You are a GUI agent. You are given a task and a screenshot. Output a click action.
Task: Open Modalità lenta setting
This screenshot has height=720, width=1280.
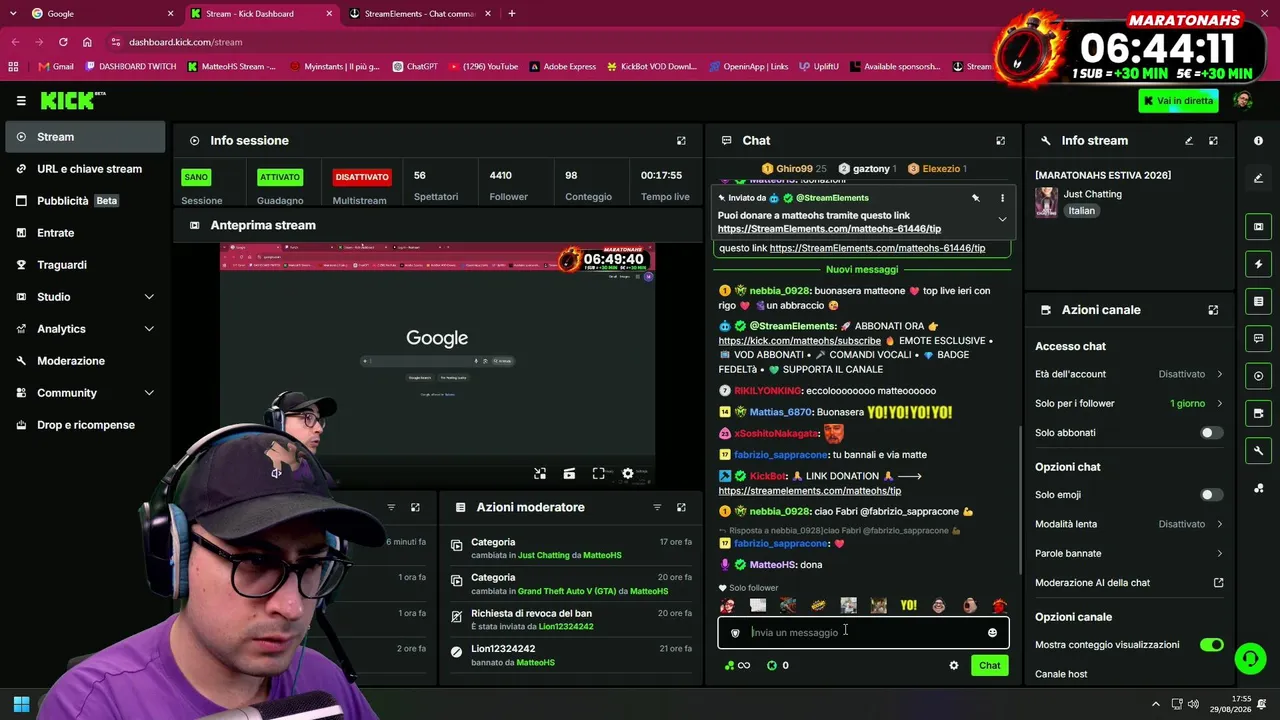tap(1129, 524)
